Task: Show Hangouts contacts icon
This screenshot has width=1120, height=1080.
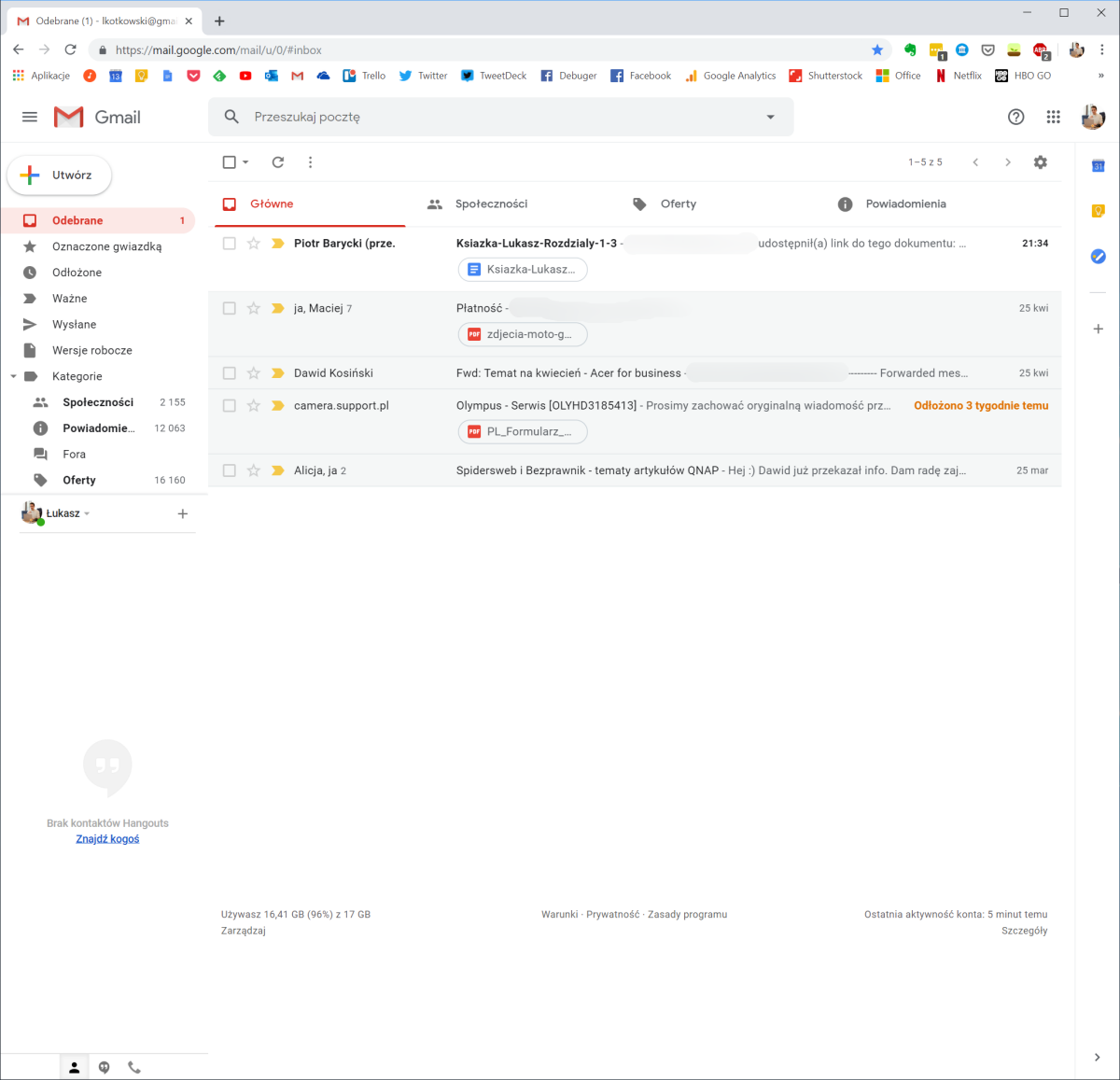Action: (x=75, y=1067)
